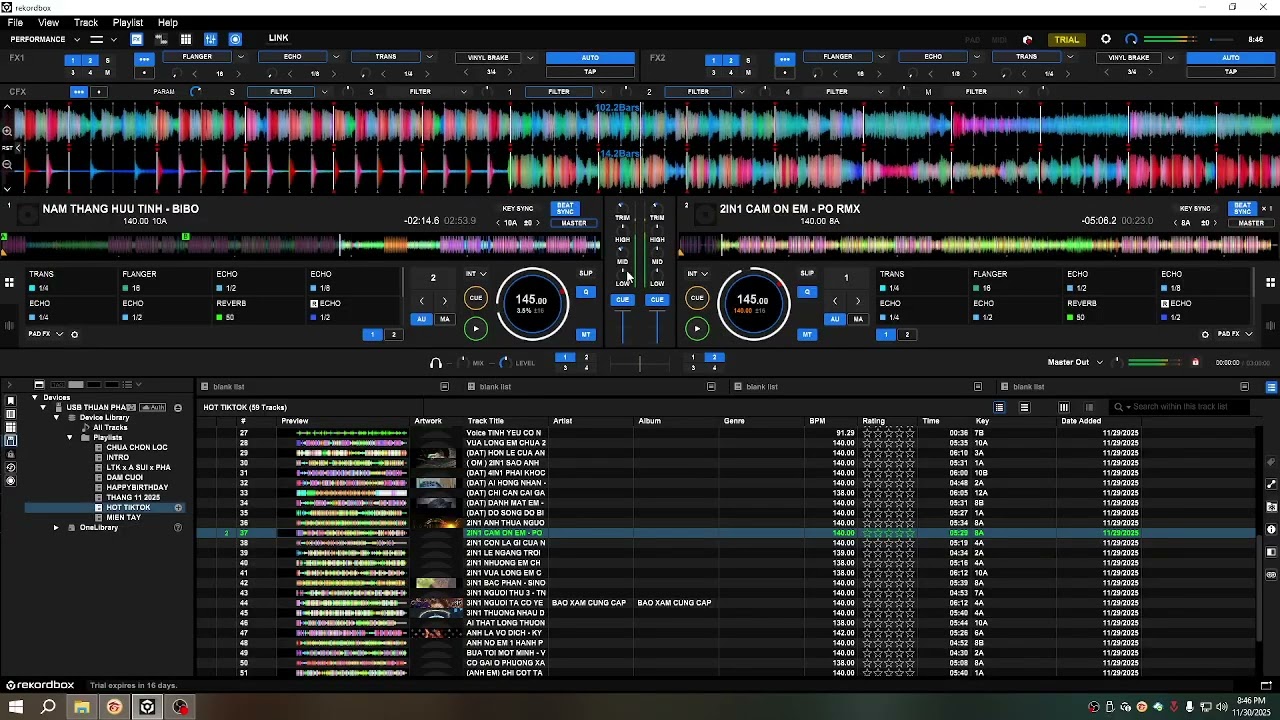Adjust channel 1 volume fader

[x=622, y=325]
